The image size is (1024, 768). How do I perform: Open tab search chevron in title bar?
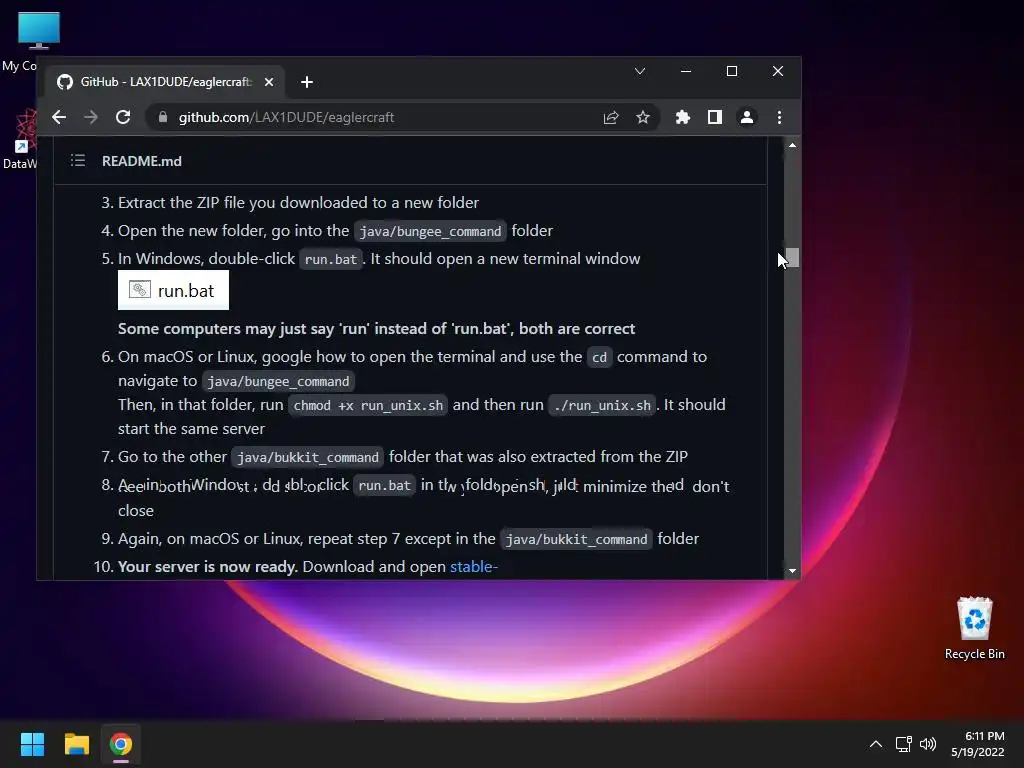[640, 71]
